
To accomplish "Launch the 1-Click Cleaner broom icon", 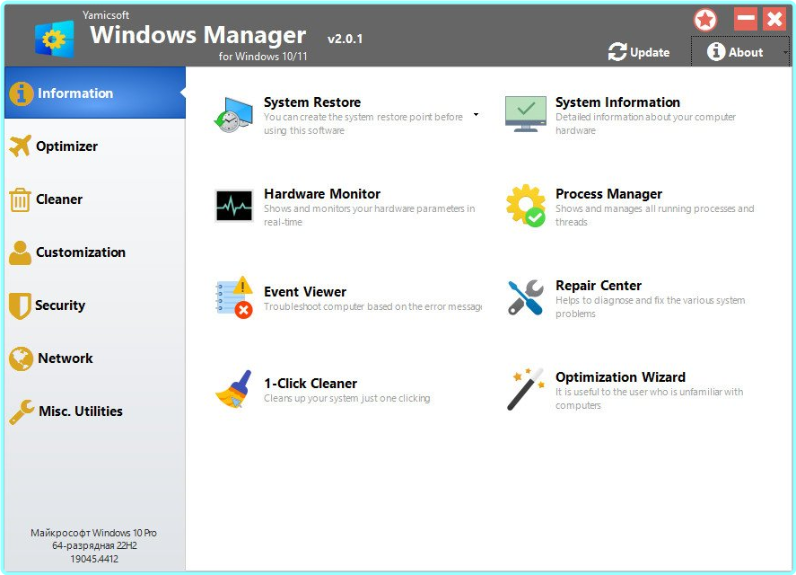I will tap(234, 390).
